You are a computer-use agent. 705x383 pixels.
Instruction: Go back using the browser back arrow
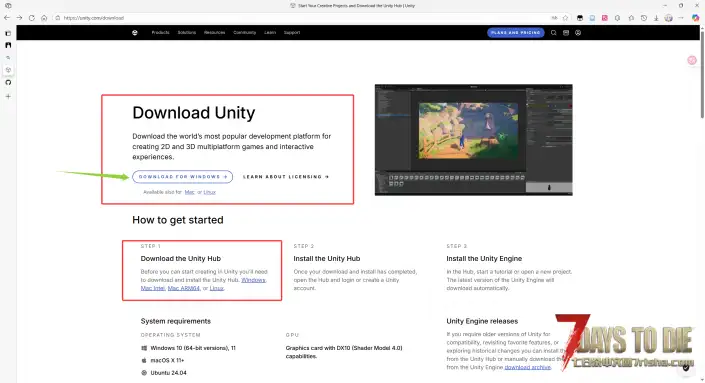[7, 18]
